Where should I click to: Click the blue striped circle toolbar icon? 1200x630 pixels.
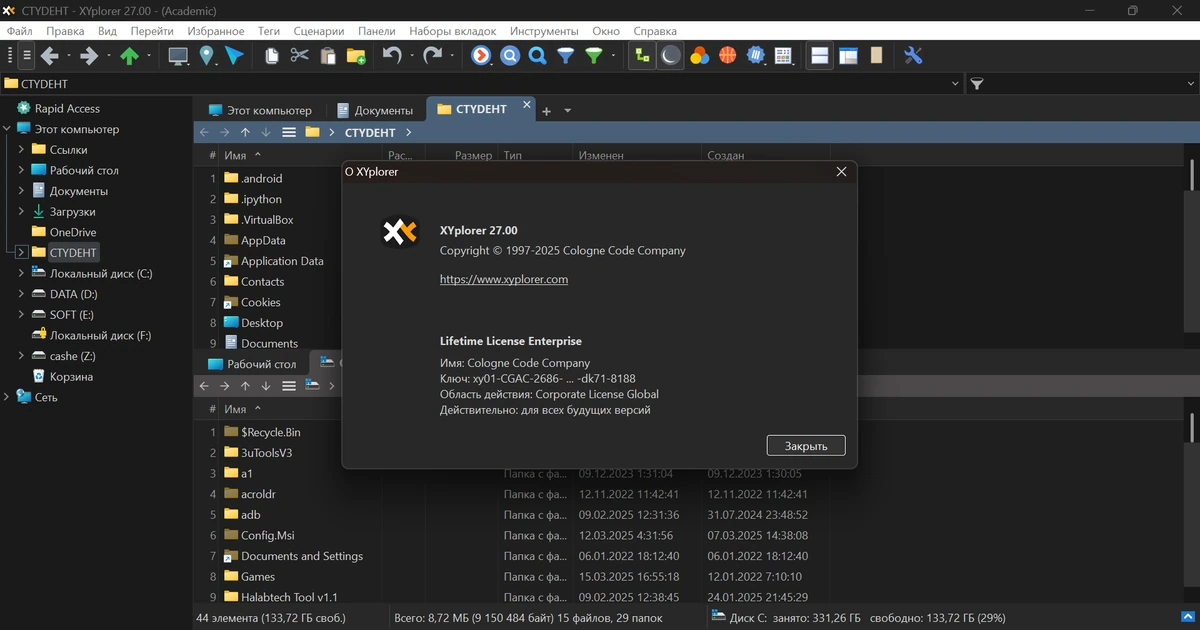point(756,56)
